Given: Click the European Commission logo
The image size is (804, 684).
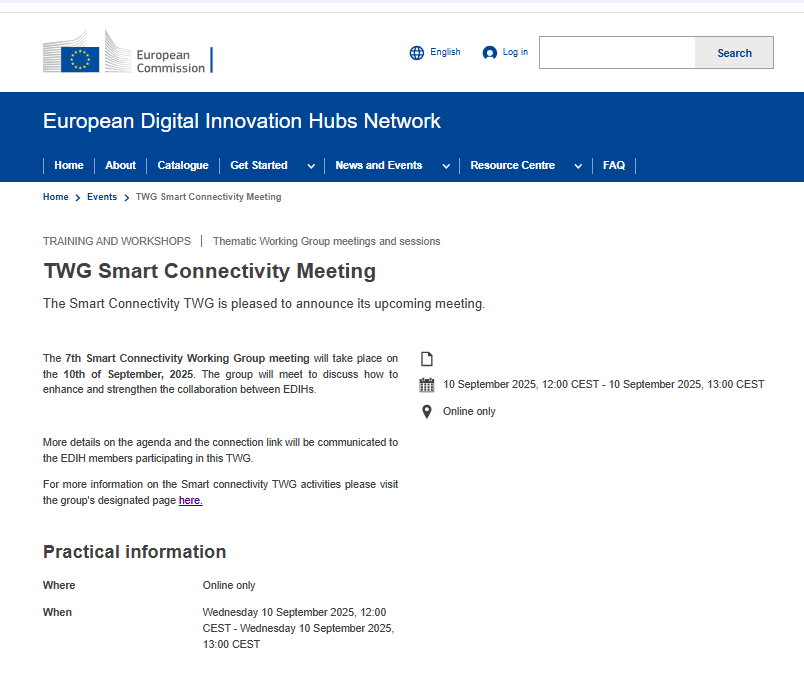Looking at the screenshot, I should 127,52.
